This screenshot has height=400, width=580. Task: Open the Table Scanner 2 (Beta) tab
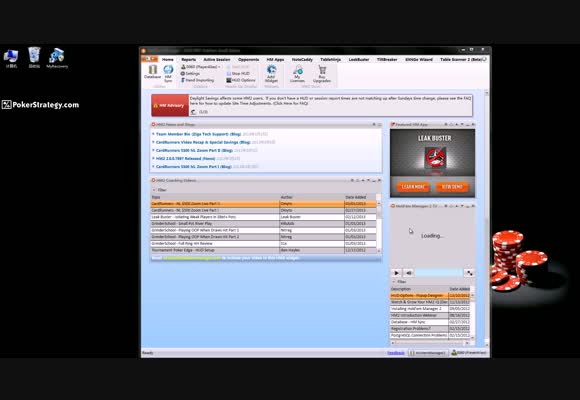coord(461,59)
